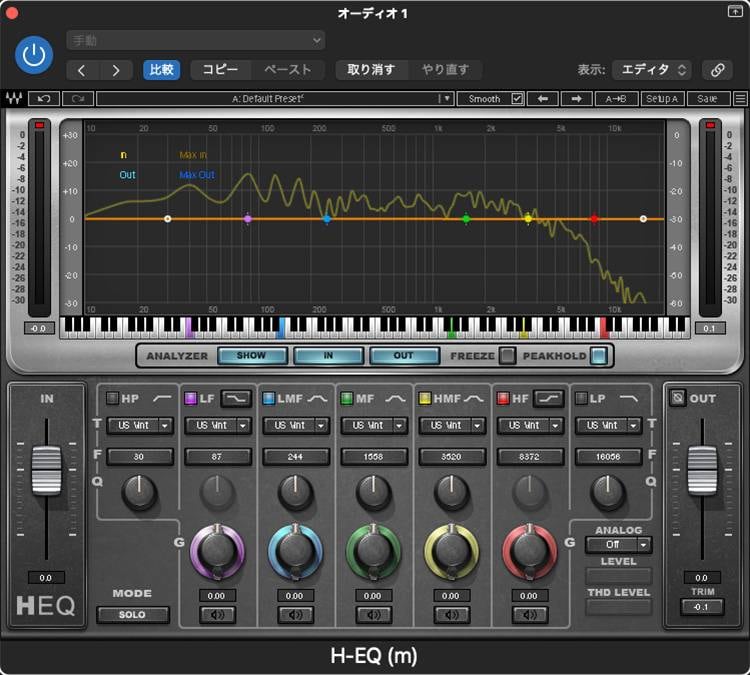Click the 比較 compare button

161,70
